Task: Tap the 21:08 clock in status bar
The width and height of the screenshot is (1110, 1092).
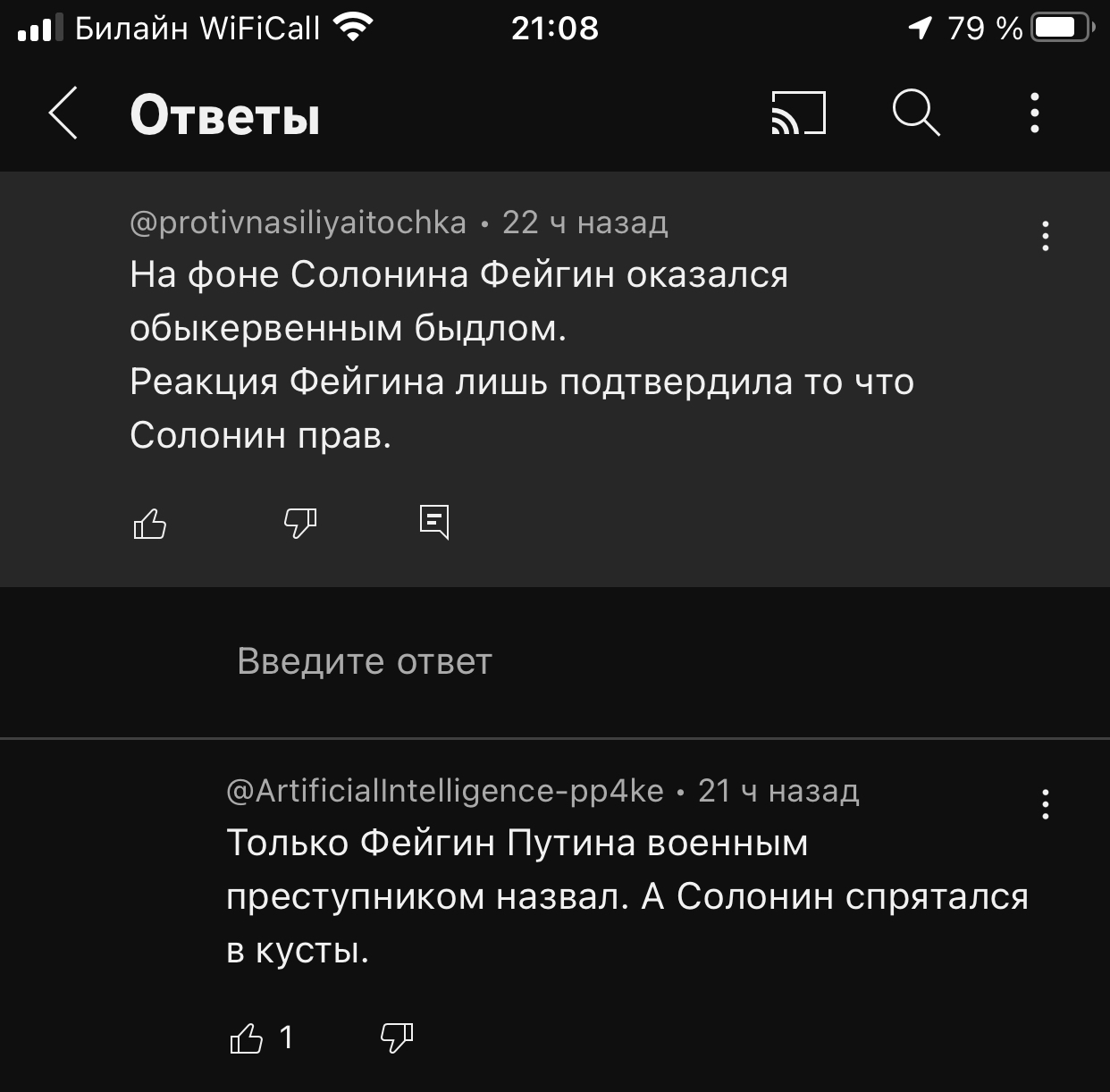Action: (x=555, y=28)
